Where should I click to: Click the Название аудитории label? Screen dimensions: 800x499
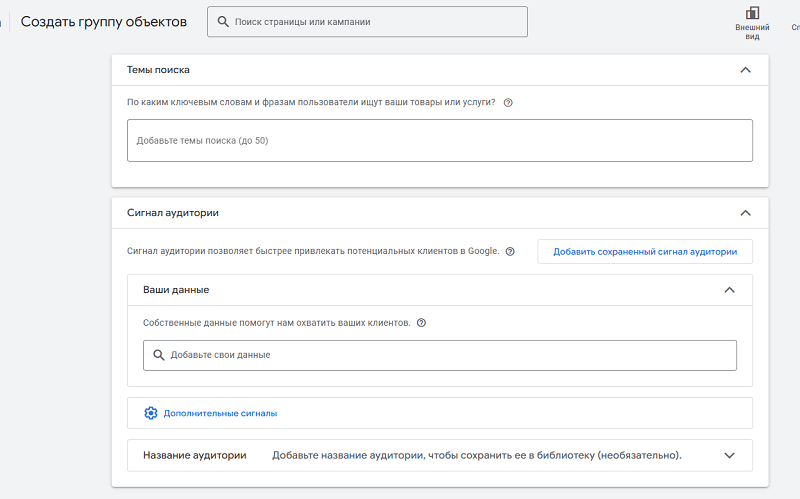194,455
